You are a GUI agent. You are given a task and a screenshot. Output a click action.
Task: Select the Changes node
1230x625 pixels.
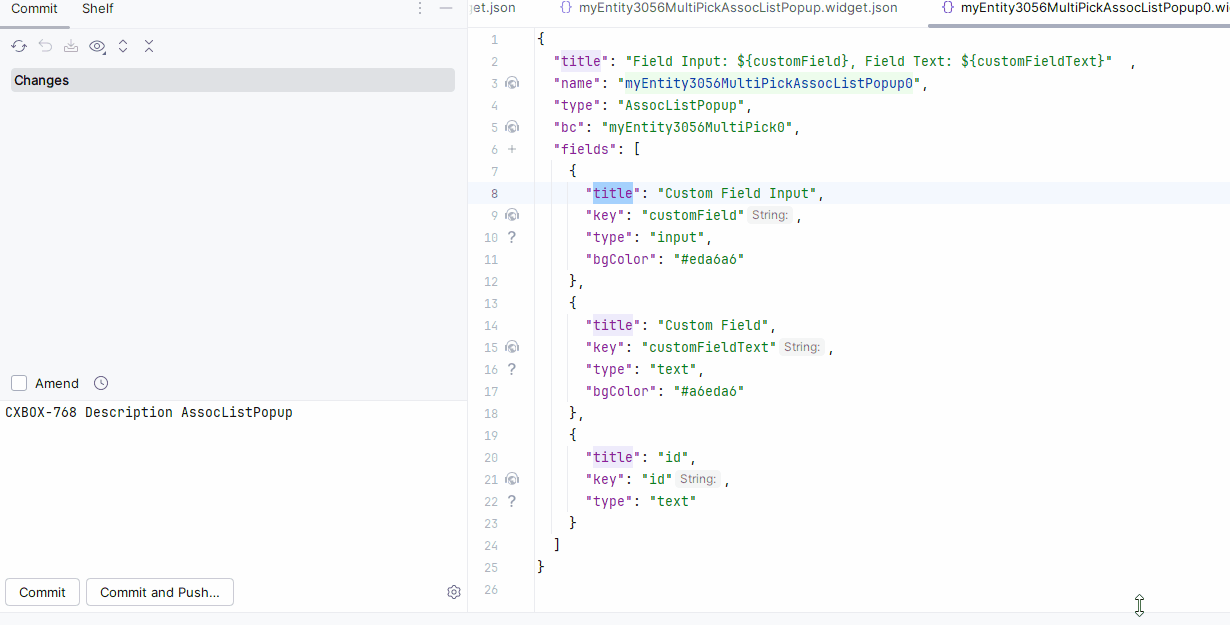[x=232, y=80]
